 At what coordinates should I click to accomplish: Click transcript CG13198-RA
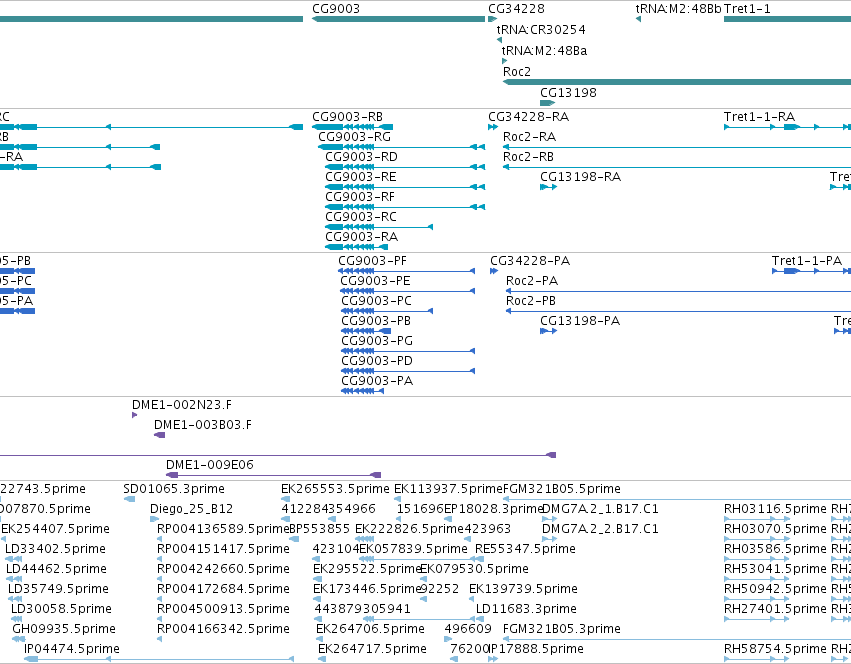click(x=580, y=177)
